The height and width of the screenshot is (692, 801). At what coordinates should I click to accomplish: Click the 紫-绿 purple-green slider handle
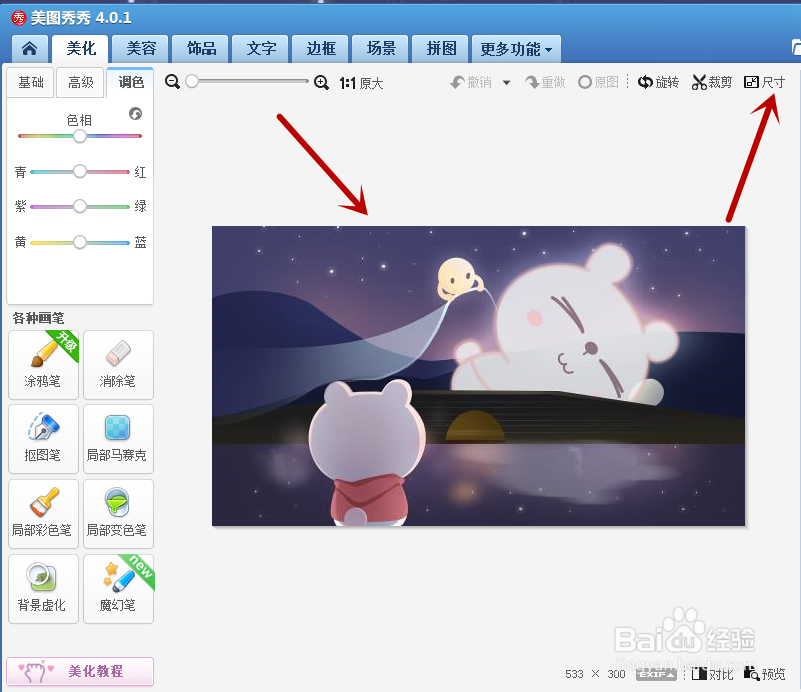80,206
